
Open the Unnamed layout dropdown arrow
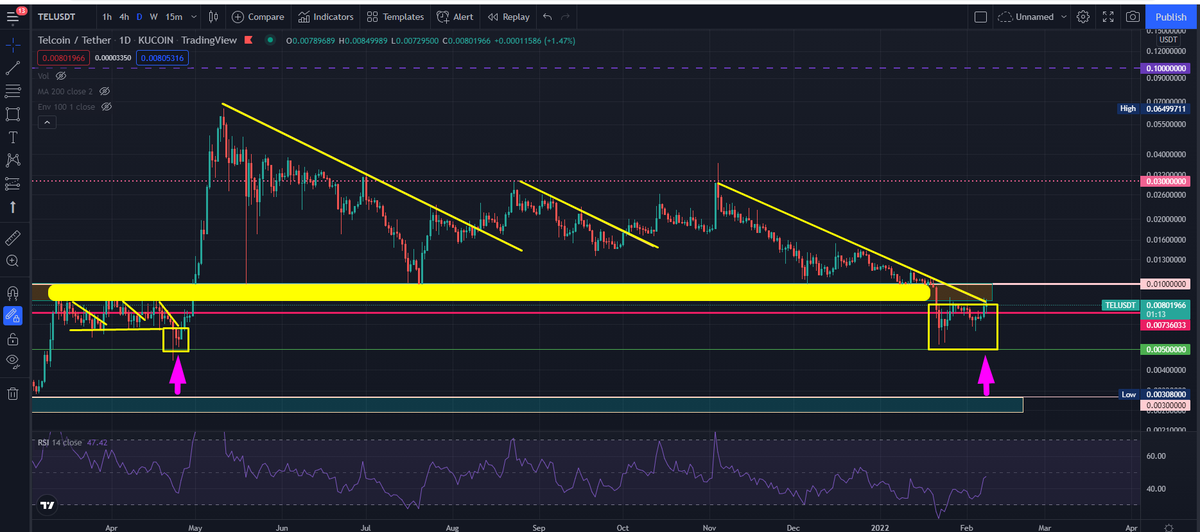click(1063, 17)
